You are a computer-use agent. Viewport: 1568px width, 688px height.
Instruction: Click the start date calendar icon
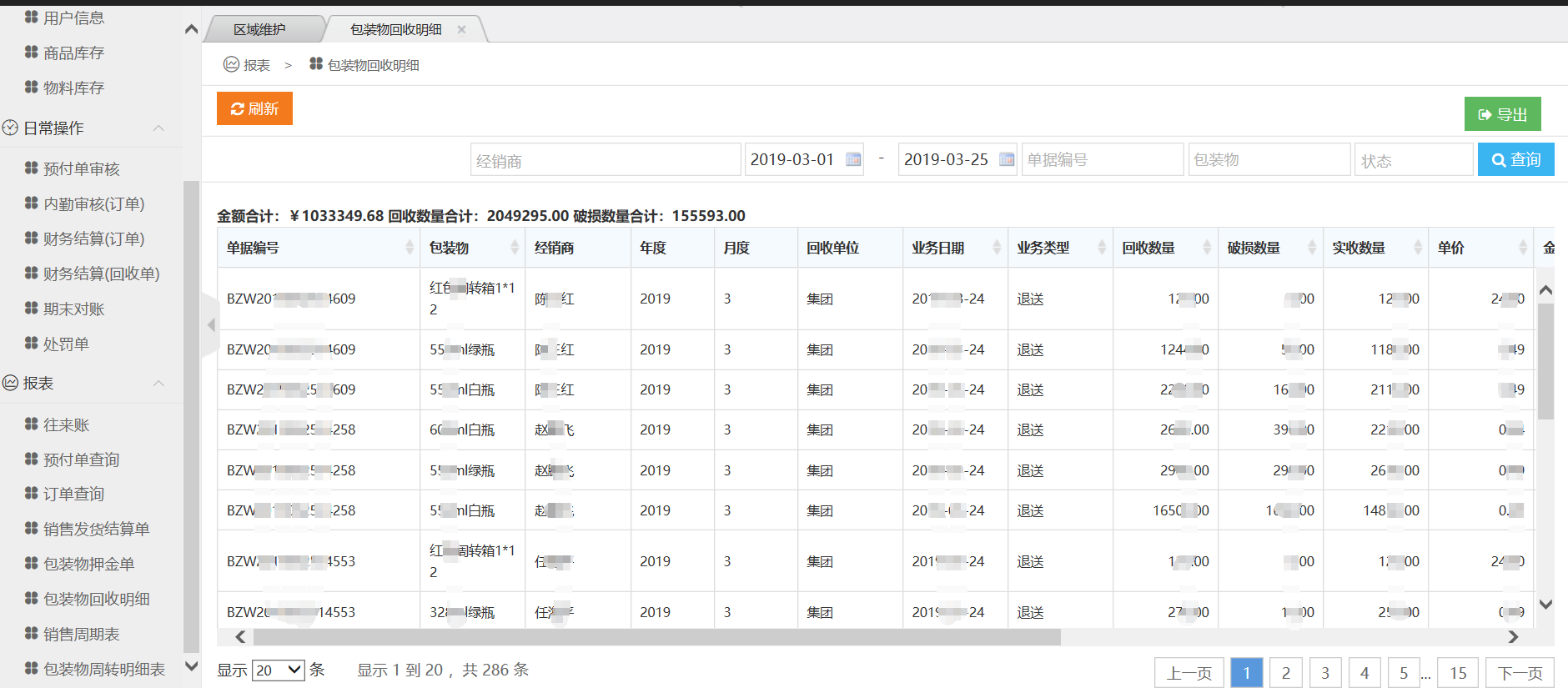click(x=852, y=159)
